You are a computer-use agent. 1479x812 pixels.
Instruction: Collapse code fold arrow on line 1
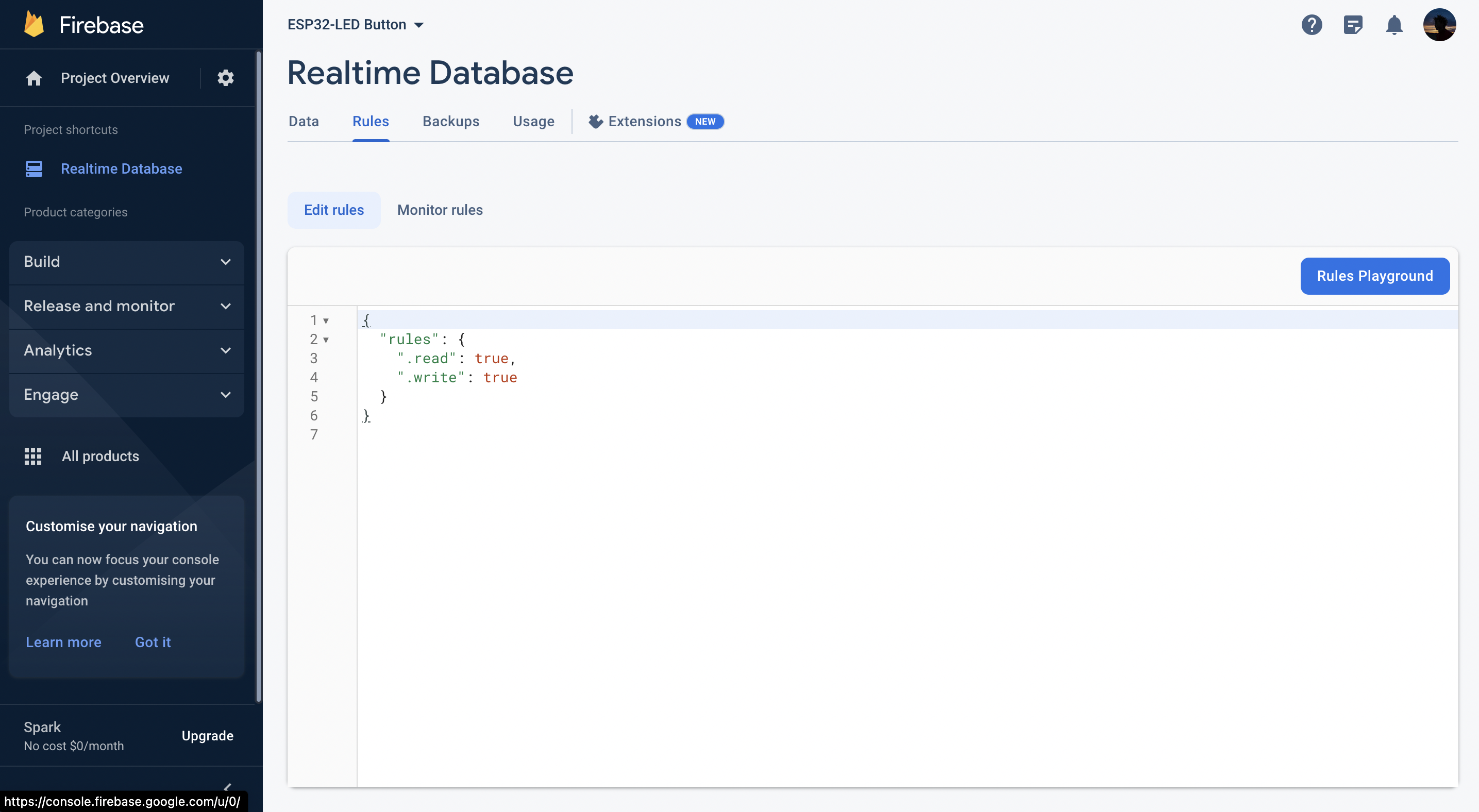click(326, 321)
